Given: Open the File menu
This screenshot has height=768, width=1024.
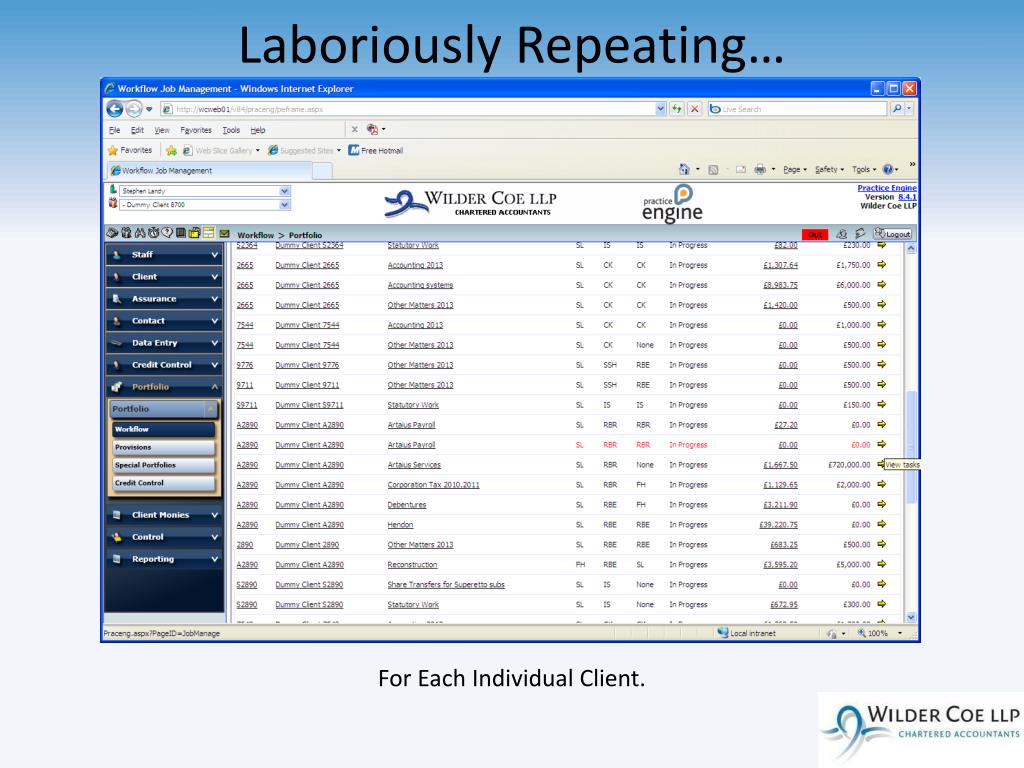Looking at the screenshot, I should coord(114,130).
